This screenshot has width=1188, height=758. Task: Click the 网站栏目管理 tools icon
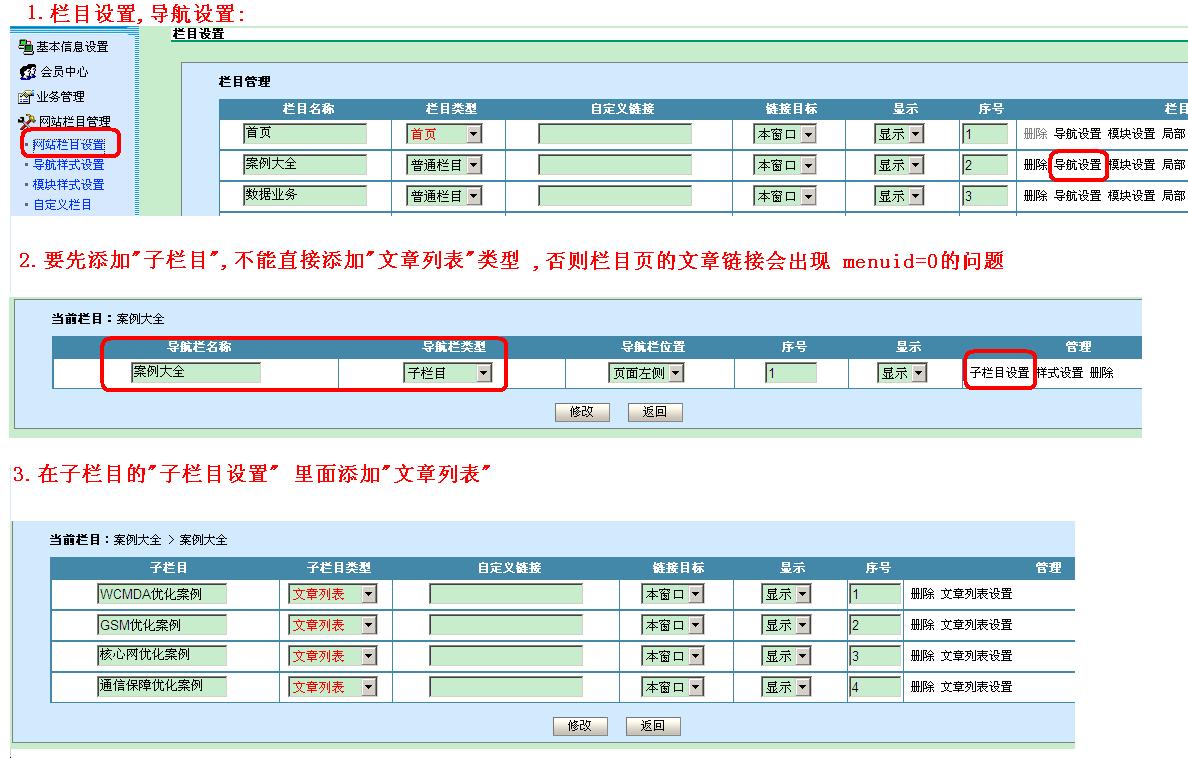click(27, 122)
